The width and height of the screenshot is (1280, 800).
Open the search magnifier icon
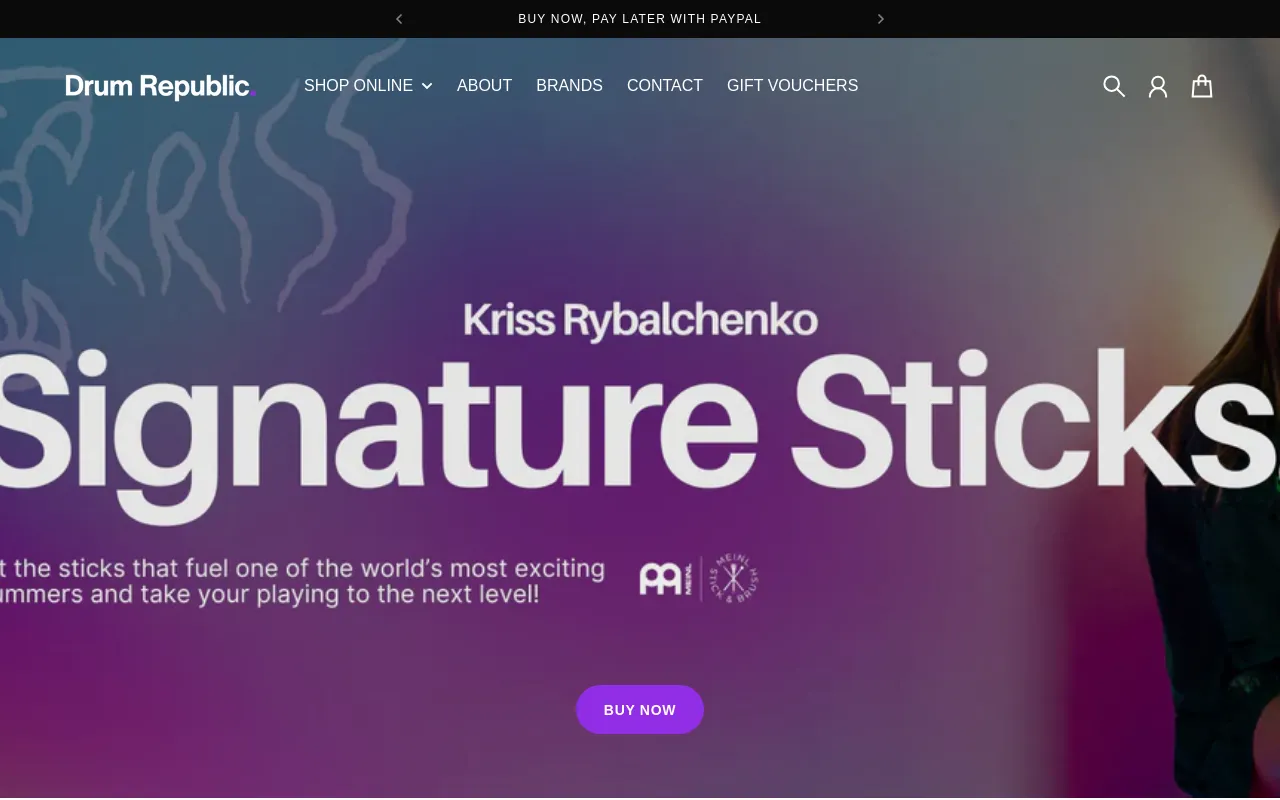coord(1114,86)
